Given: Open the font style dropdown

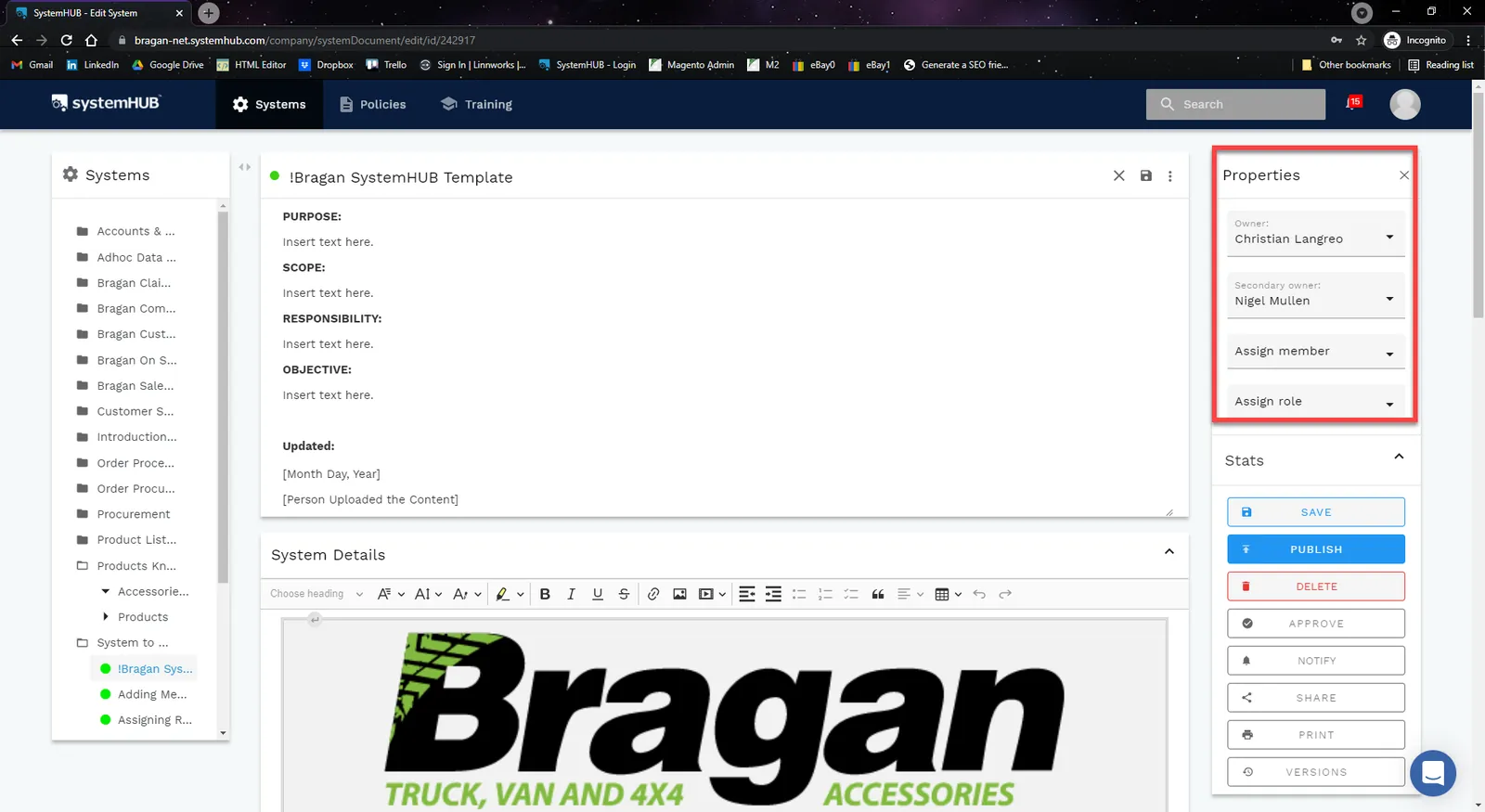Looking at the screenshot, I should point(467,594).
